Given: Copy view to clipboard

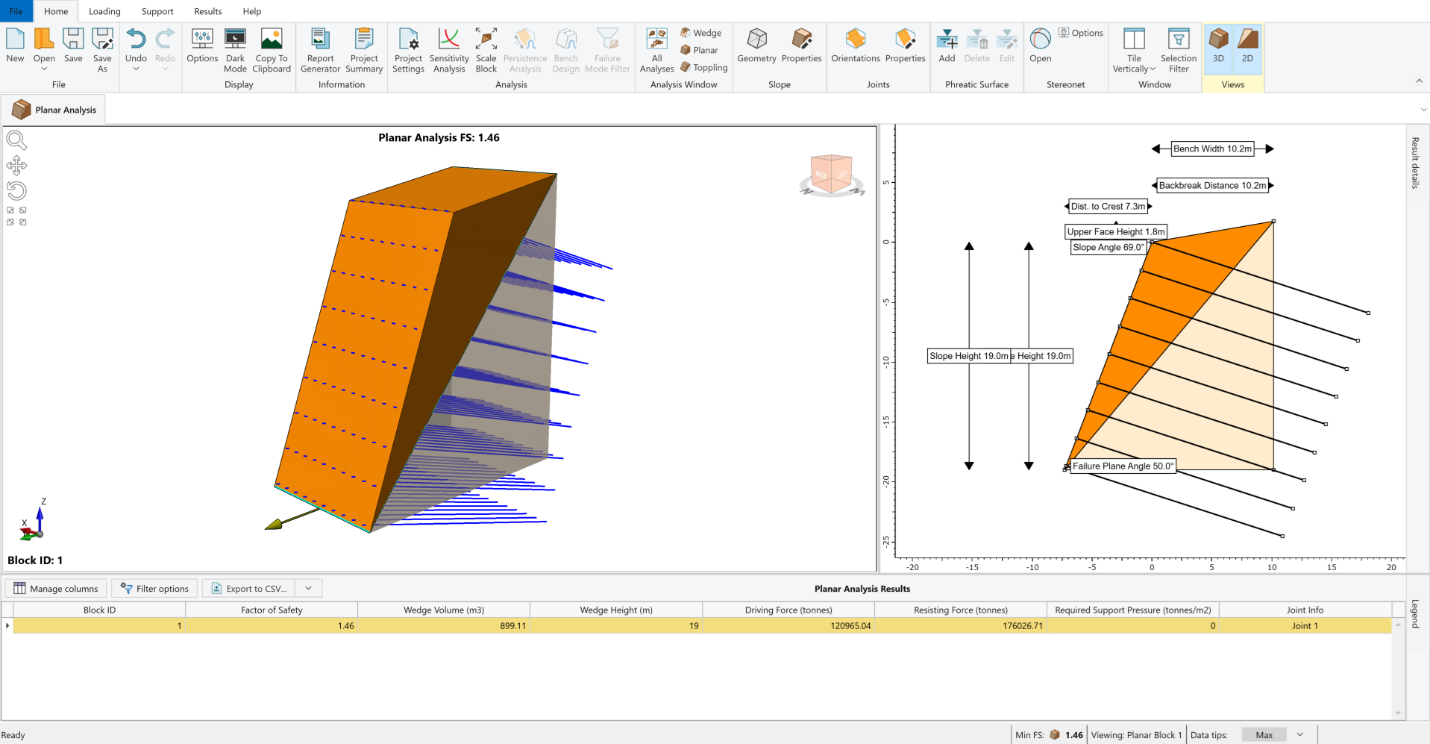Looking at the screenshot, I should coord(271,49).
